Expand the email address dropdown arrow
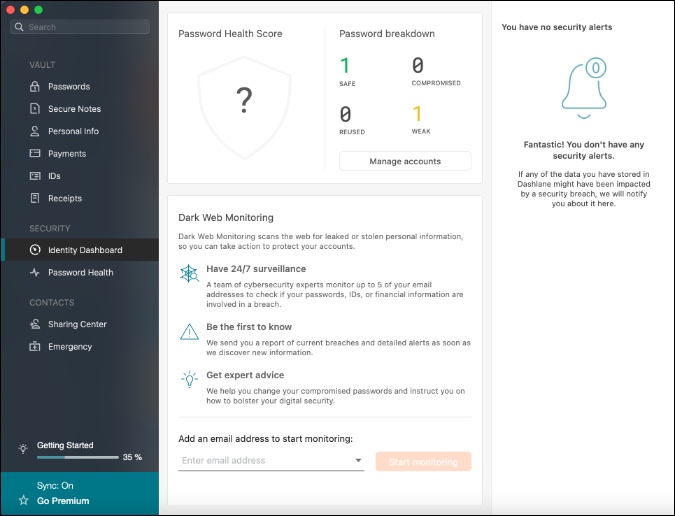Screen dimensions: 675x516 coord(358,460)
